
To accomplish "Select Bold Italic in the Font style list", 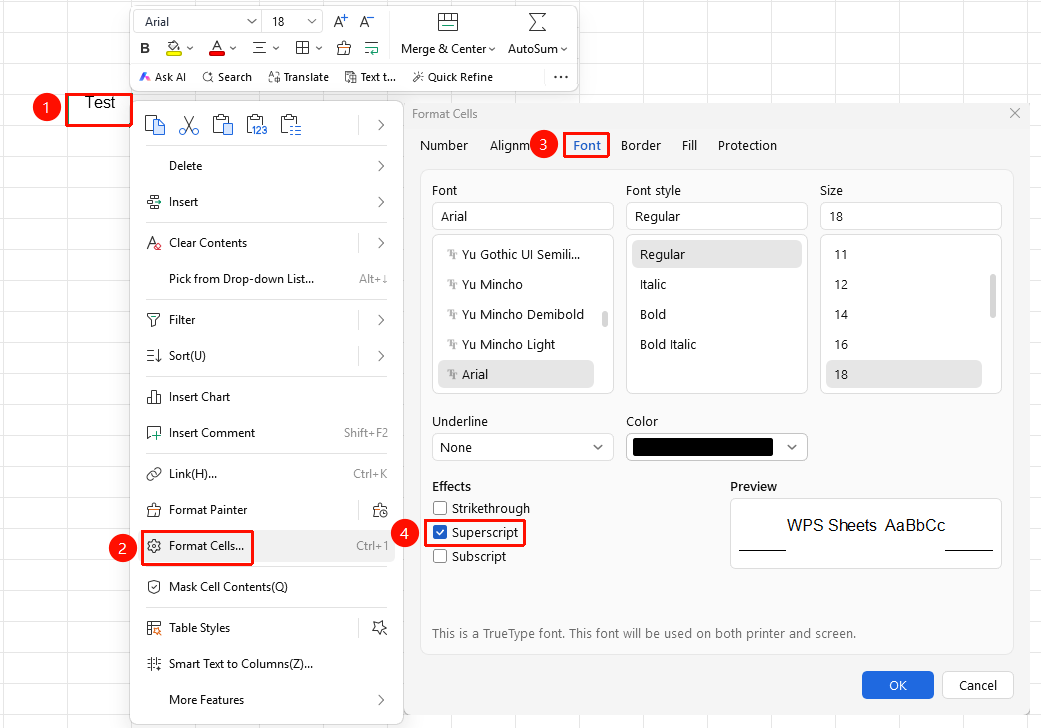I will click(668, 344).
